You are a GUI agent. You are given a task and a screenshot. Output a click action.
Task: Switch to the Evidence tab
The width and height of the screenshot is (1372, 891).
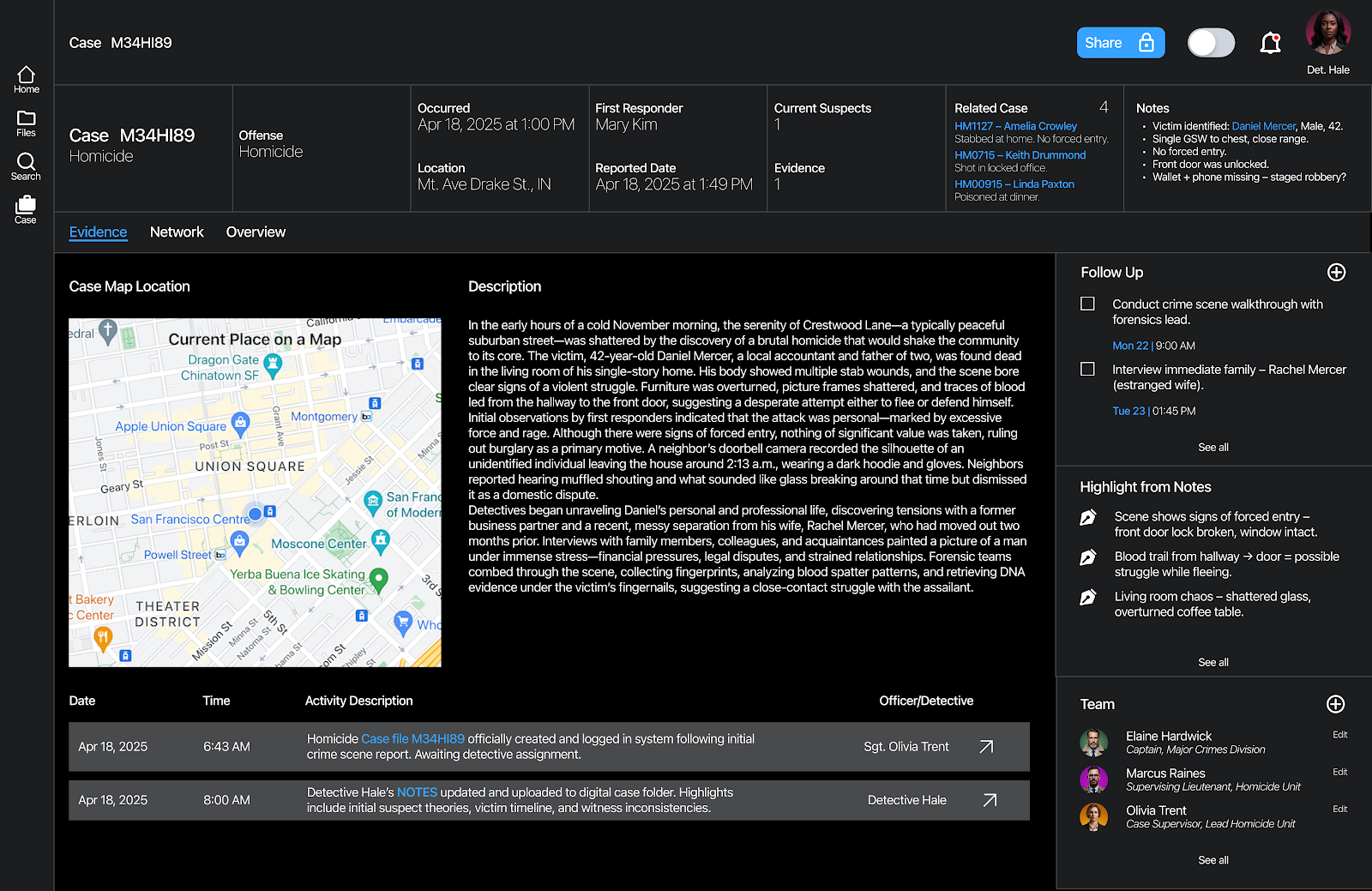pyautogui.click(x=98, y=232)
